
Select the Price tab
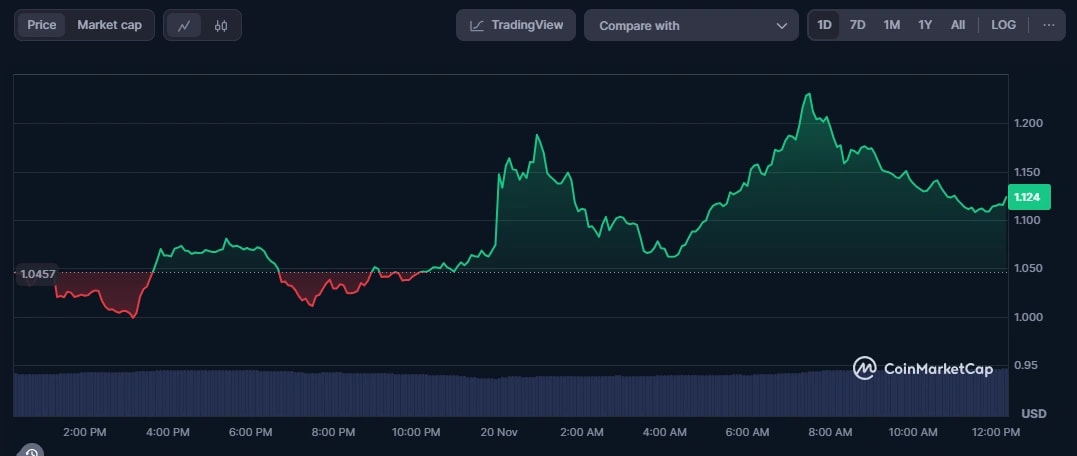[x=42, y=25]
